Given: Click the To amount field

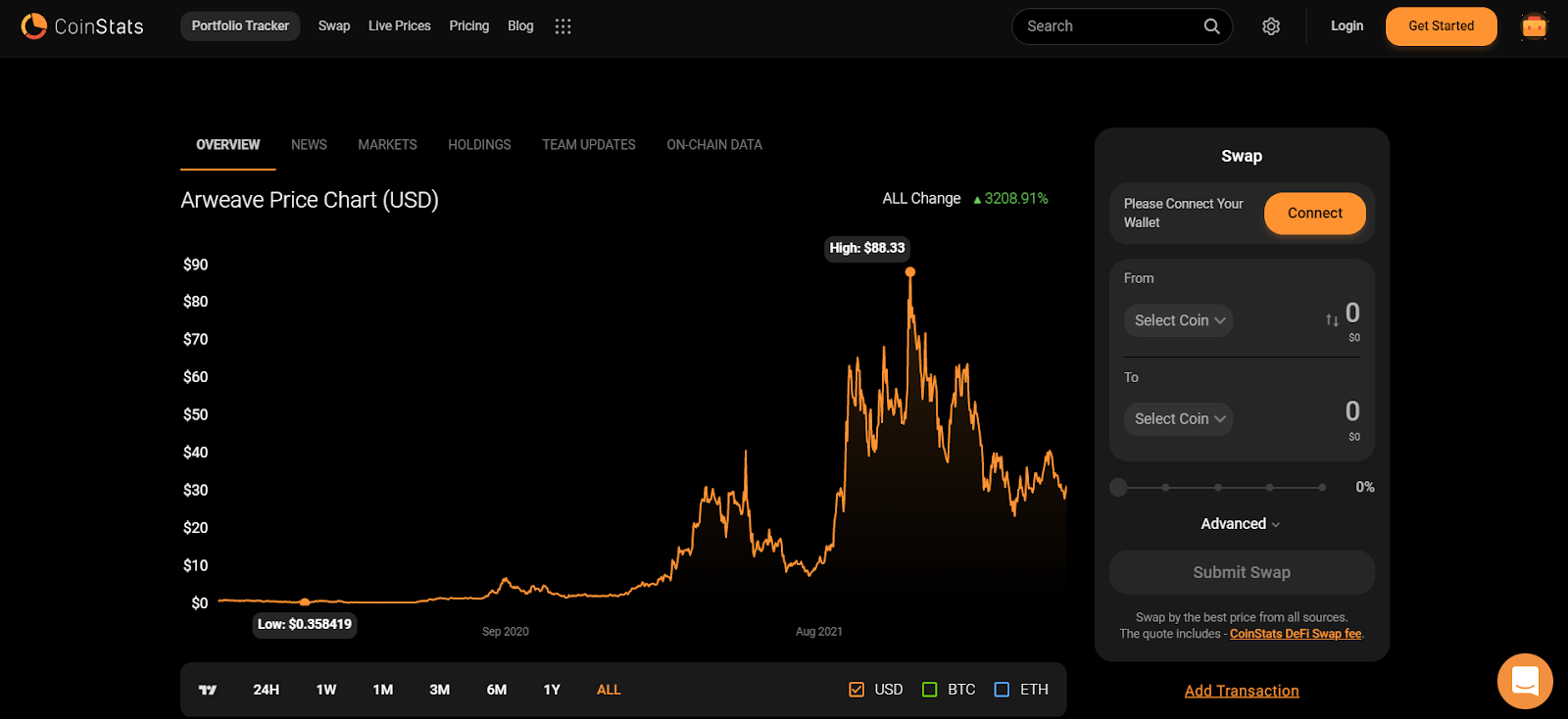Looking at the screenshot, I should pos(1352,411).
